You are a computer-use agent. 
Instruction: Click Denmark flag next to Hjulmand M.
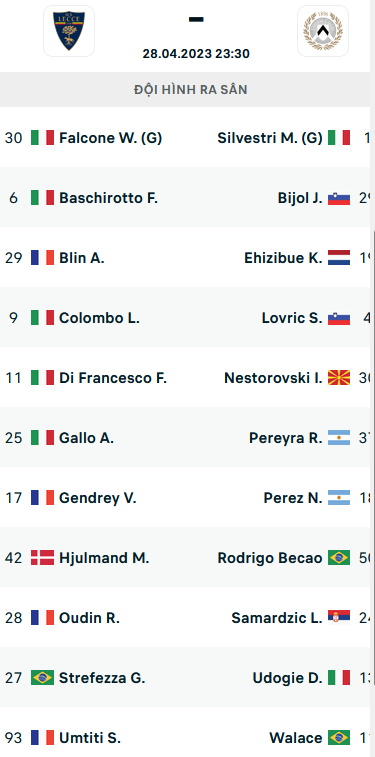click(42, 558)
